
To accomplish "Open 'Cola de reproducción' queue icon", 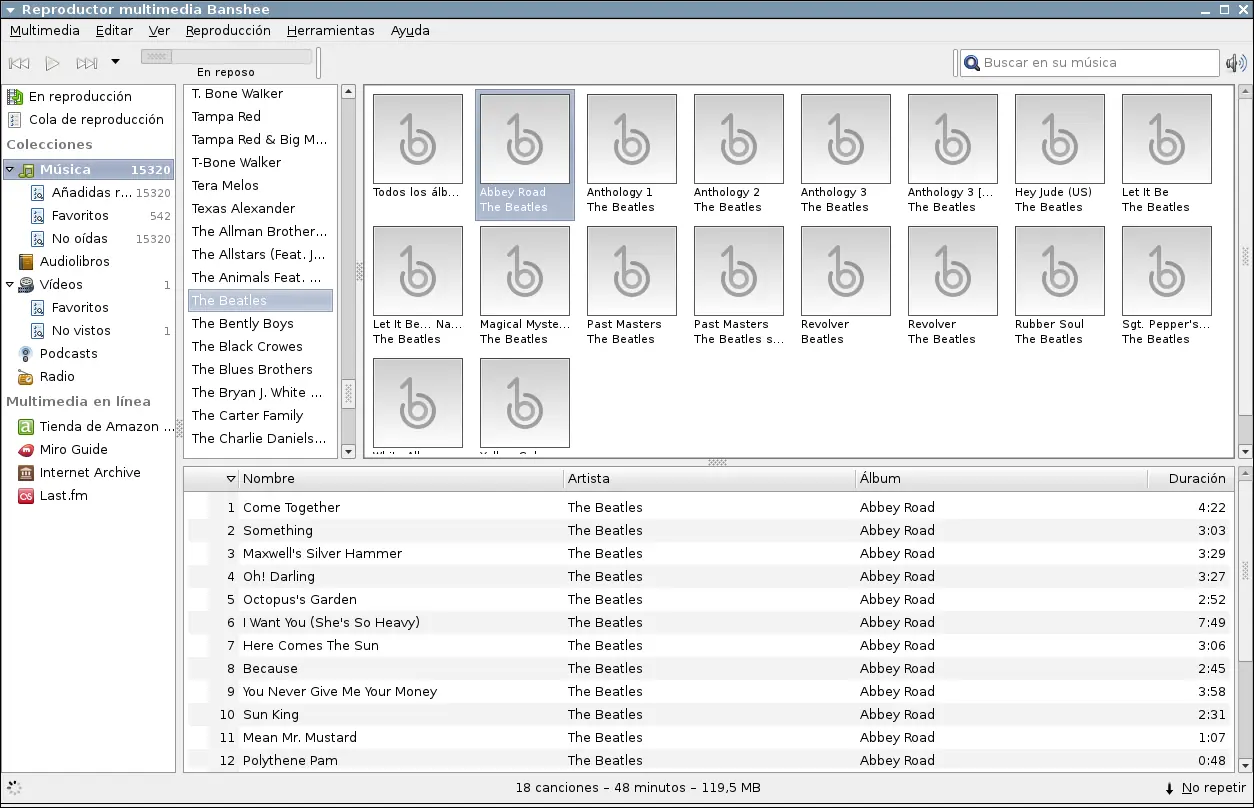I will point(15,120).
